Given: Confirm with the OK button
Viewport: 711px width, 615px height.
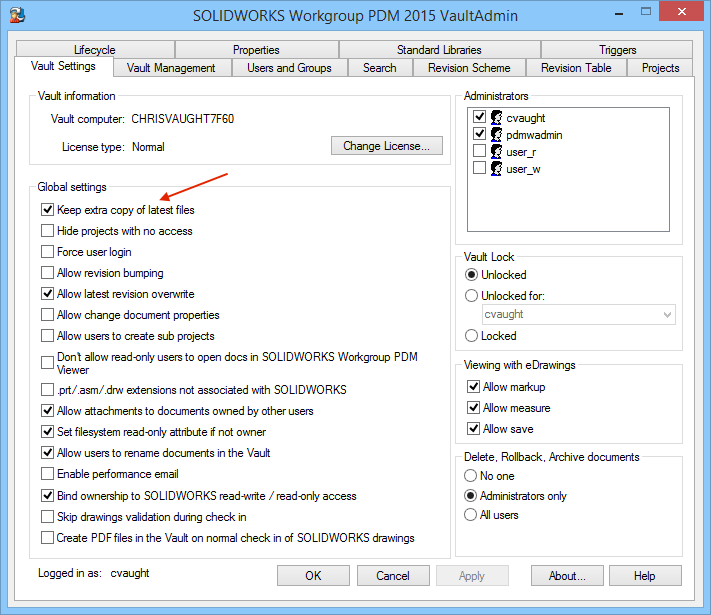Looking at the screenshot, I should pos(313,576).
